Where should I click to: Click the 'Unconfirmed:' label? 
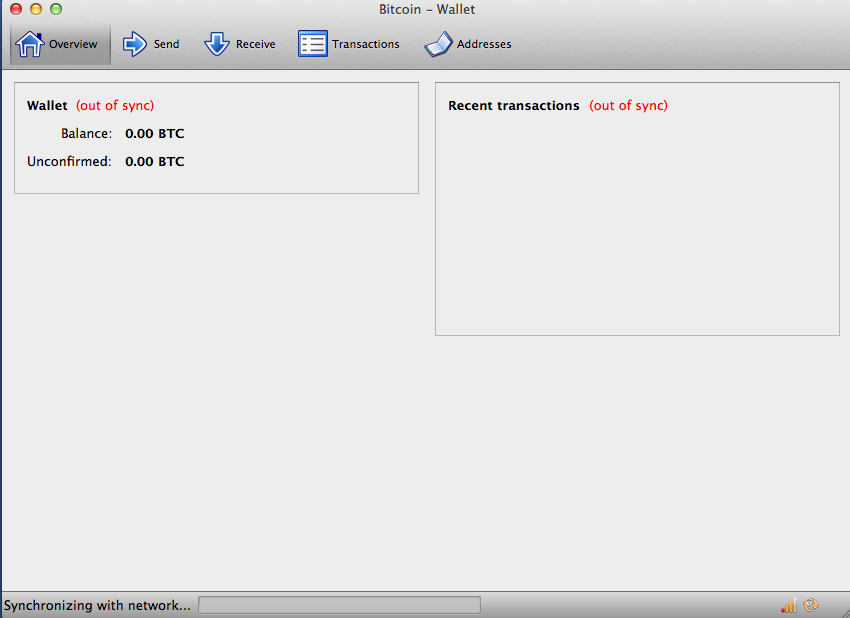69,162
